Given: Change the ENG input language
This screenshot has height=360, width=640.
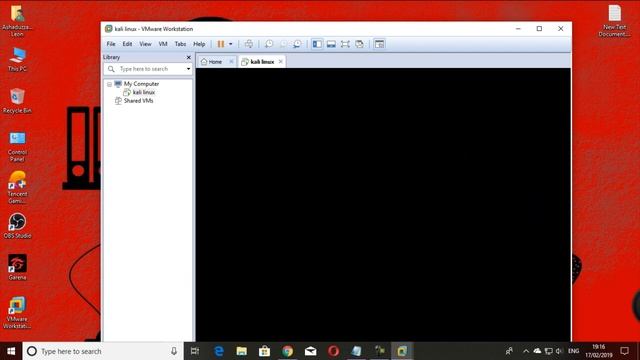Looking at the screenshot, I should pyautogui.click(x=573, y=351).
